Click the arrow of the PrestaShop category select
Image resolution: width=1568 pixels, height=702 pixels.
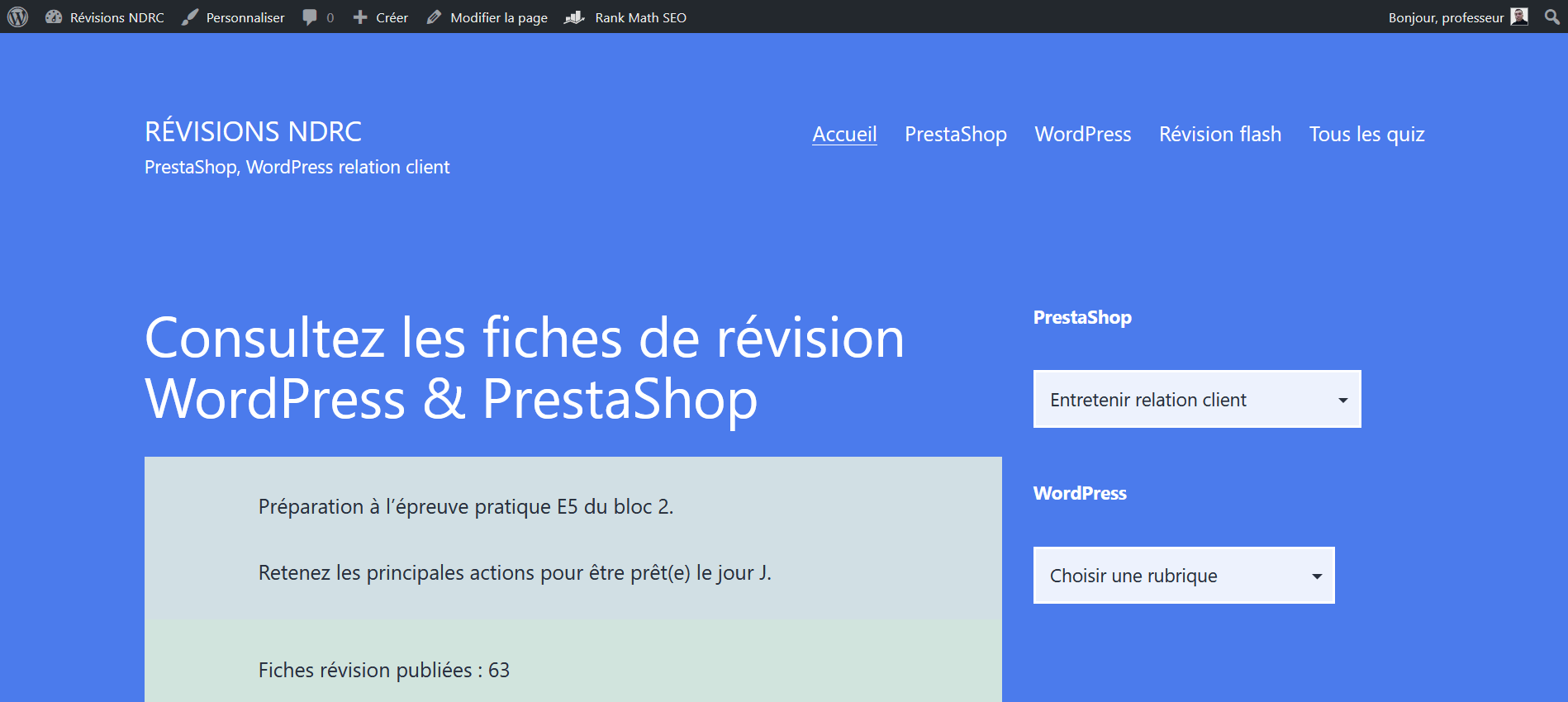tap(1343, 400)
